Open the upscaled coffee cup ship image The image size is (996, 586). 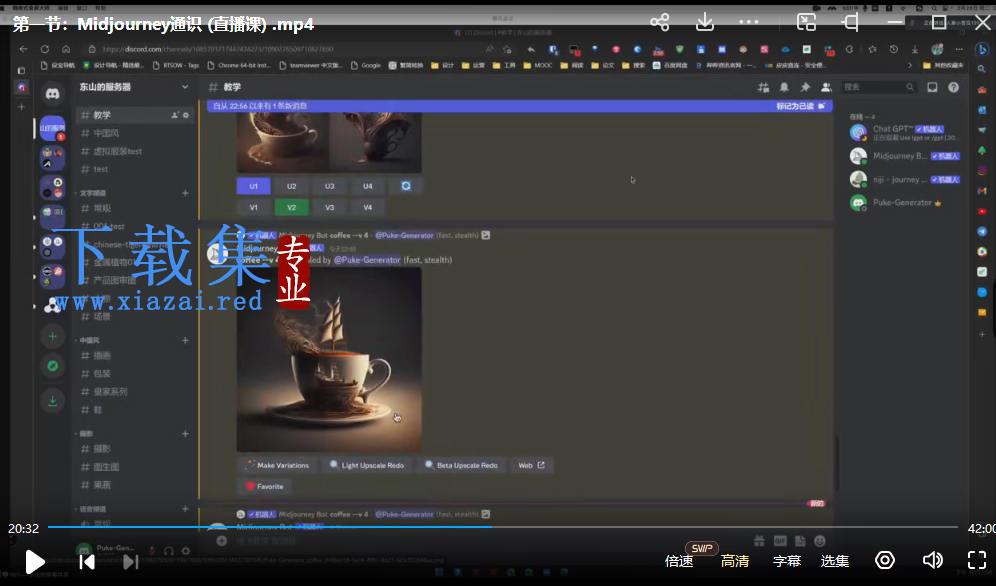click(x=329, y=359)
